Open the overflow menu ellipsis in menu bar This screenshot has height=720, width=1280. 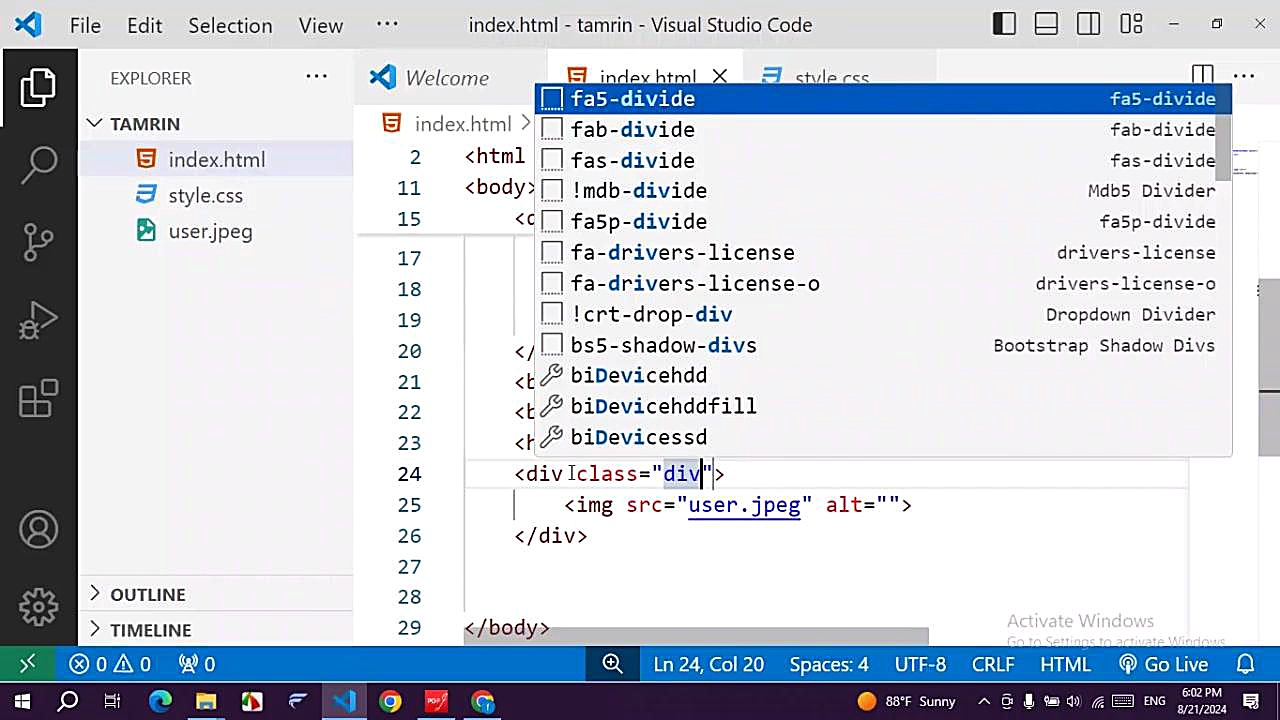[x=387, y=24]
